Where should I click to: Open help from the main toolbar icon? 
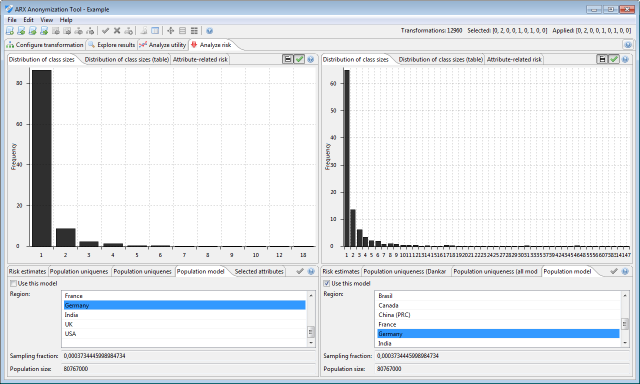point(209,31)
